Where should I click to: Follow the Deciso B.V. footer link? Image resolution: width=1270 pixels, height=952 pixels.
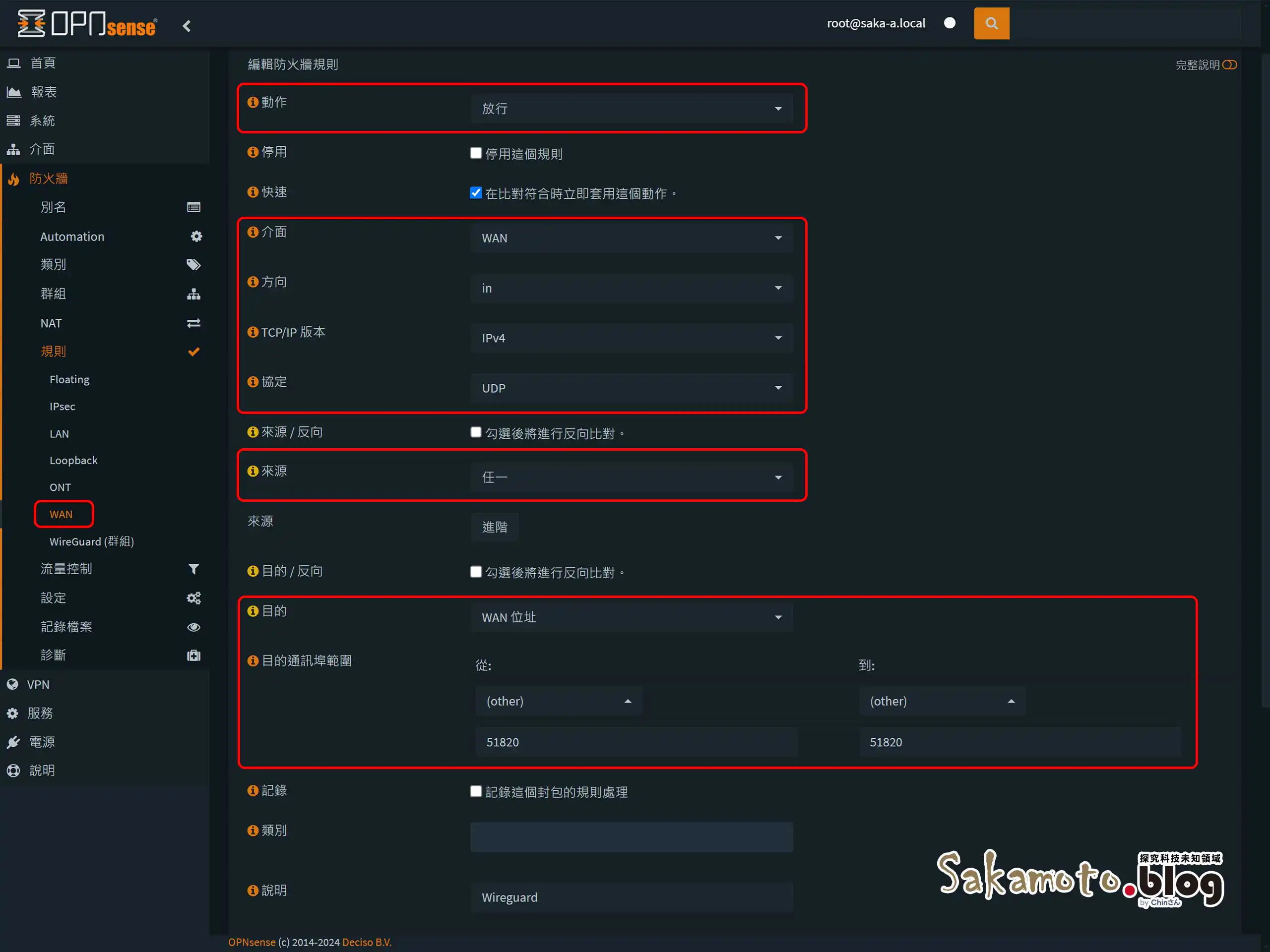[x=367, y=942]
